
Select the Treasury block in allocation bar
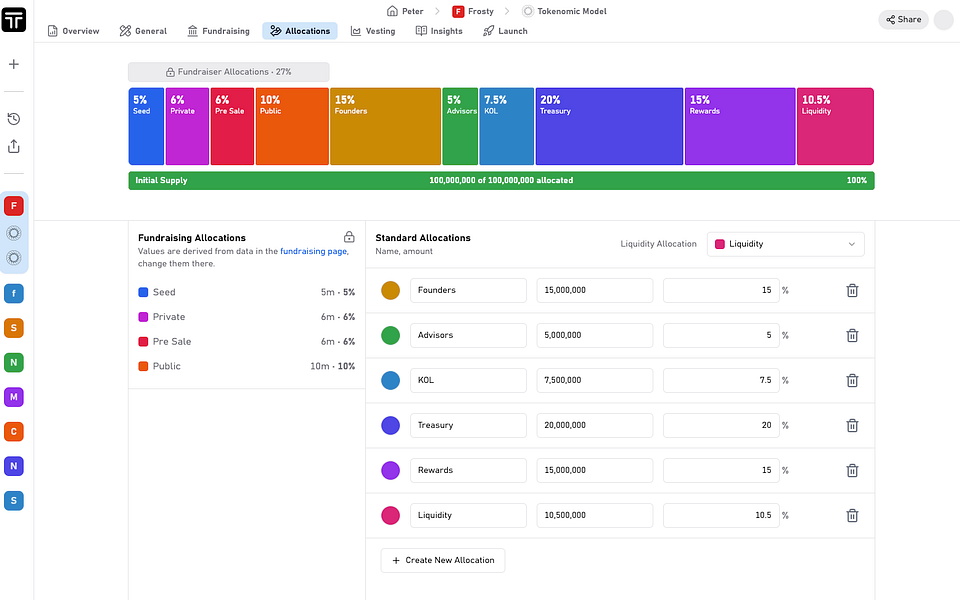point(608,126)
